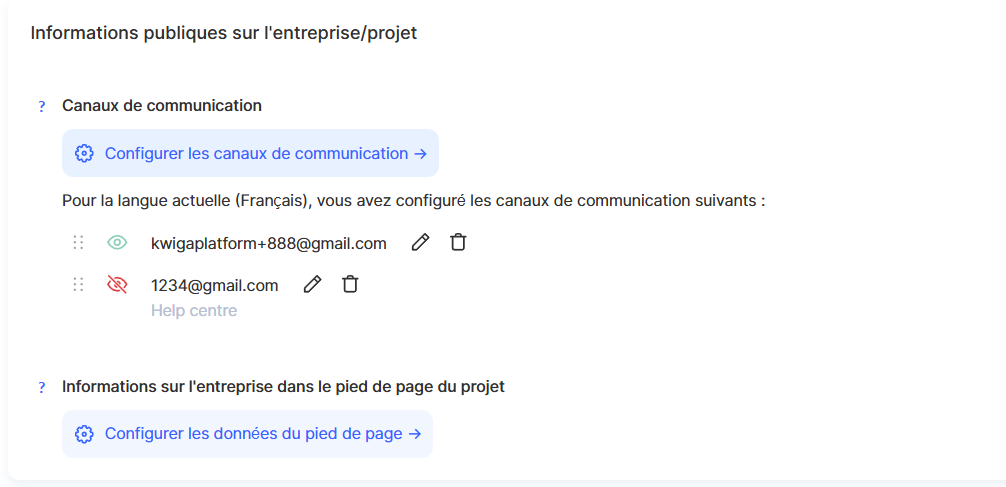Hide the kwigaplatform+888@gmail.com channel

pyautogui.click(x=117, y=242)
